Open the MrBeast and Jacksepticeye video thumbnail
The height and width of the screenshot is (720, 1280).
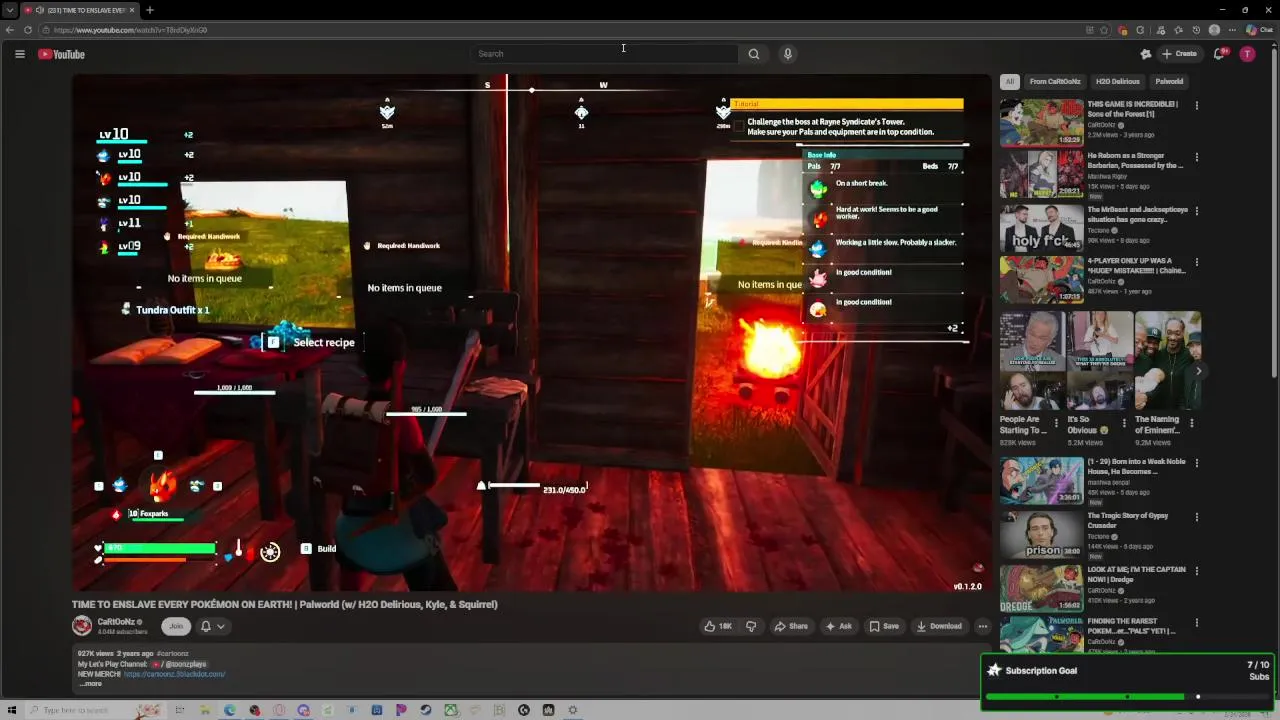[x=1041, y=228]
